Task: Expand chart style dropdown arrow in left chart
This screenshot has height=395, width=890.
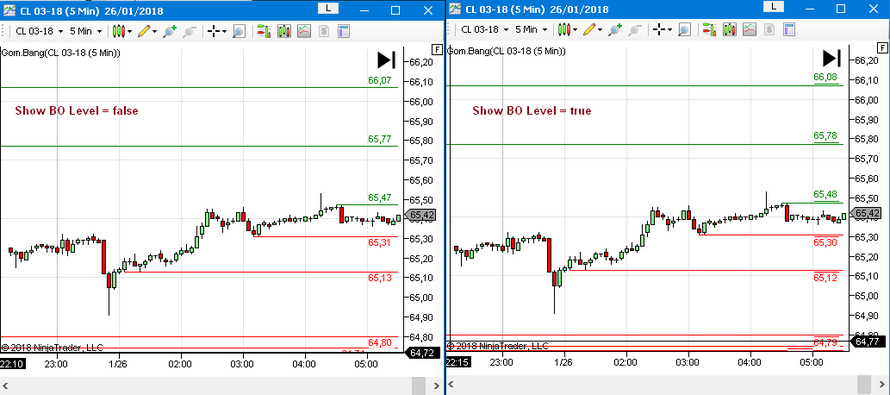Action: [x=130, y=31]
